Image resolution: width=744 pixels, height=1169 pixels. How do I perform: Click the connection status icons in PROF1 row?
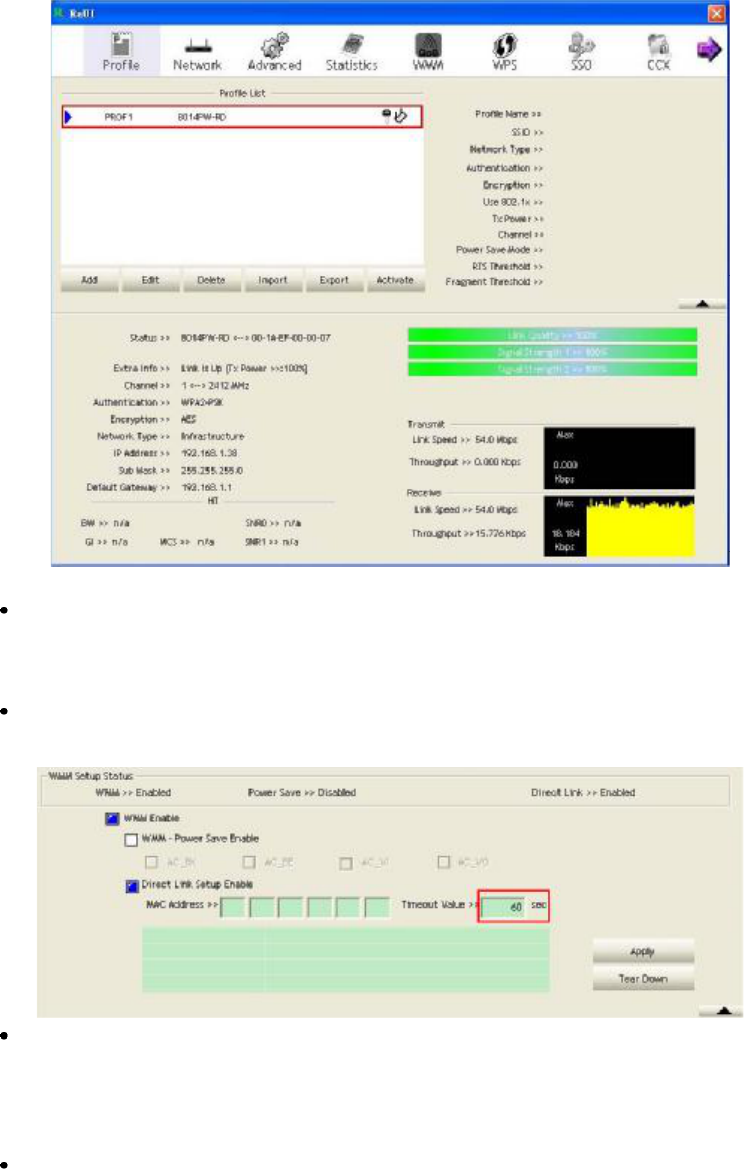[x=394, y=116]
